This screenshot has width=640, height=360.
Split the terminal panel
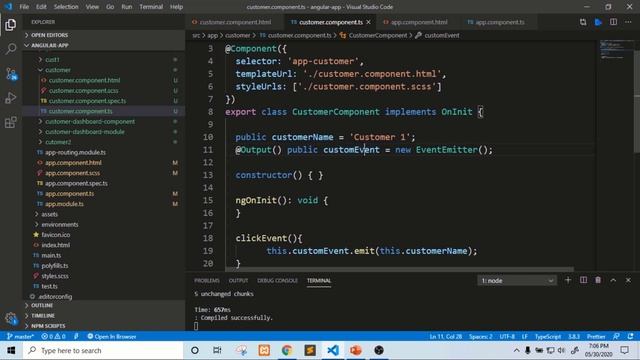[583, 280]
